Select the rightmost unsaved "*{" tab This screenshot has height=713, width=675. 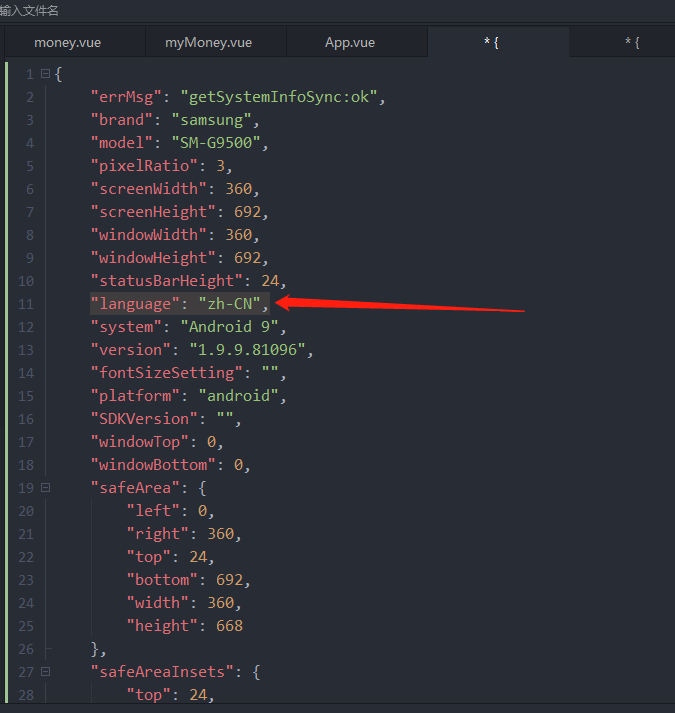click(631, 42)
